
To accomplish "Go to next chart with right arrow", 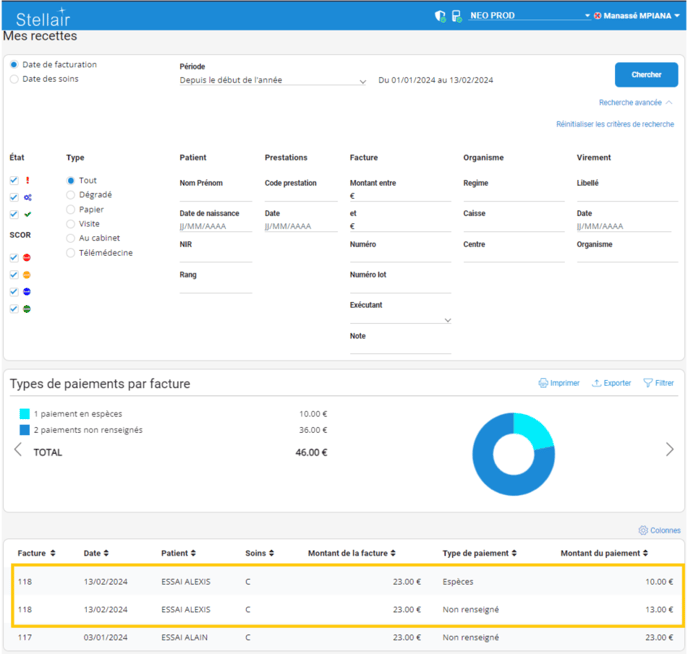I will [x=669, y=450].
